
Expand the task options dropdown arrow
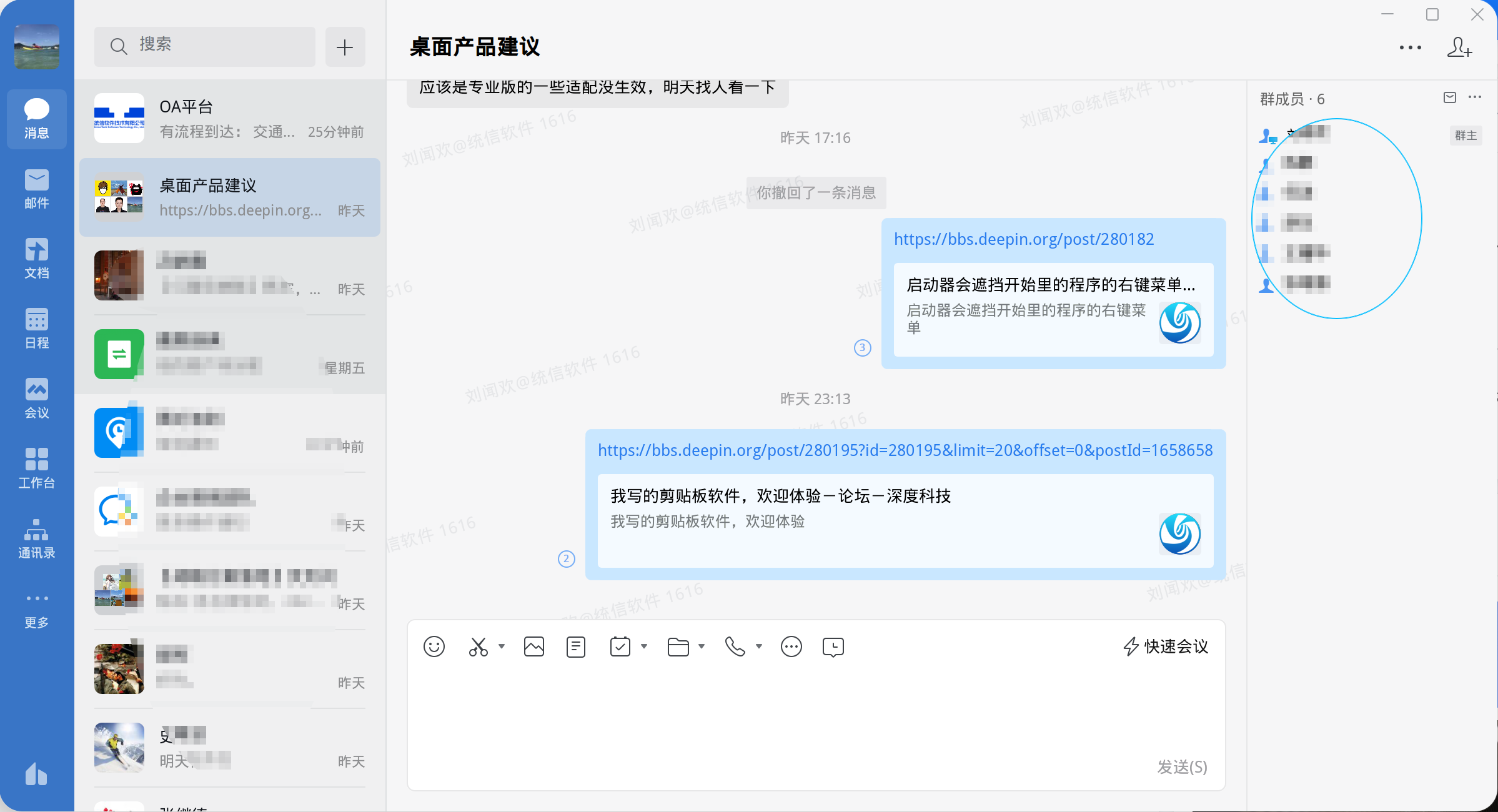click(x=644, y=646)
